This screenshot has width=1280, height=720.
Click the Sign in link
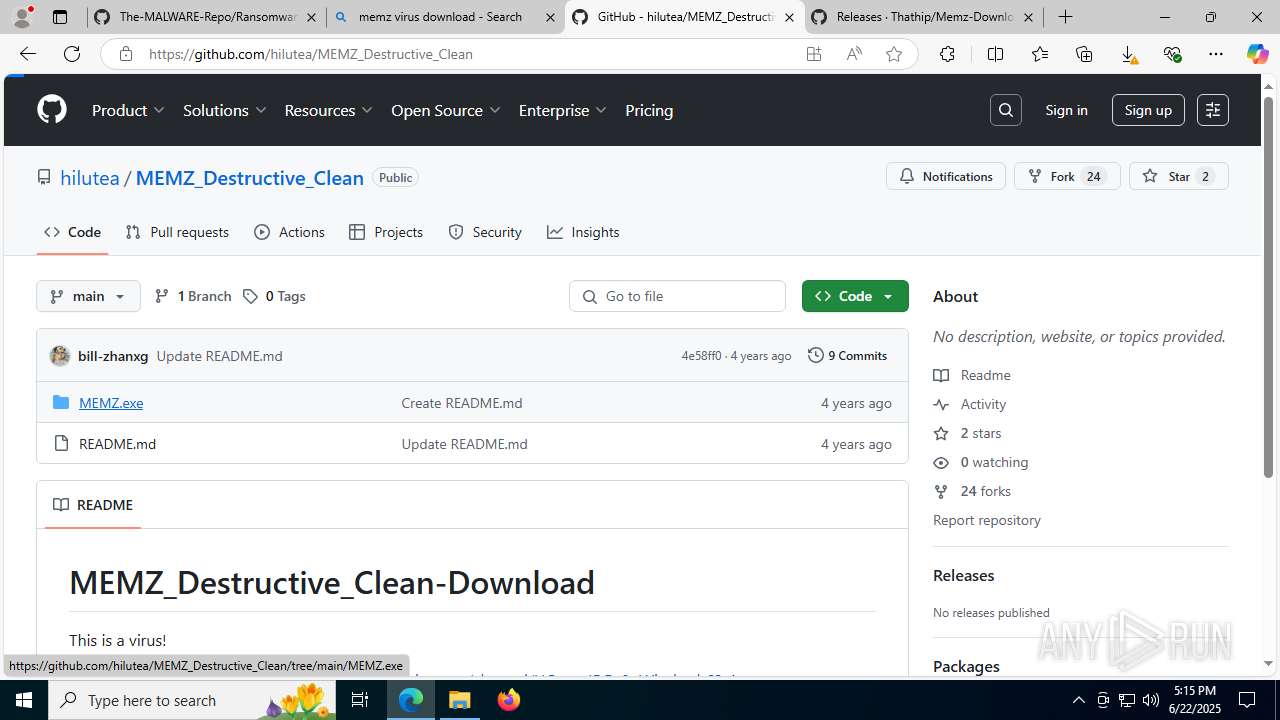[x=1066, y=110]
